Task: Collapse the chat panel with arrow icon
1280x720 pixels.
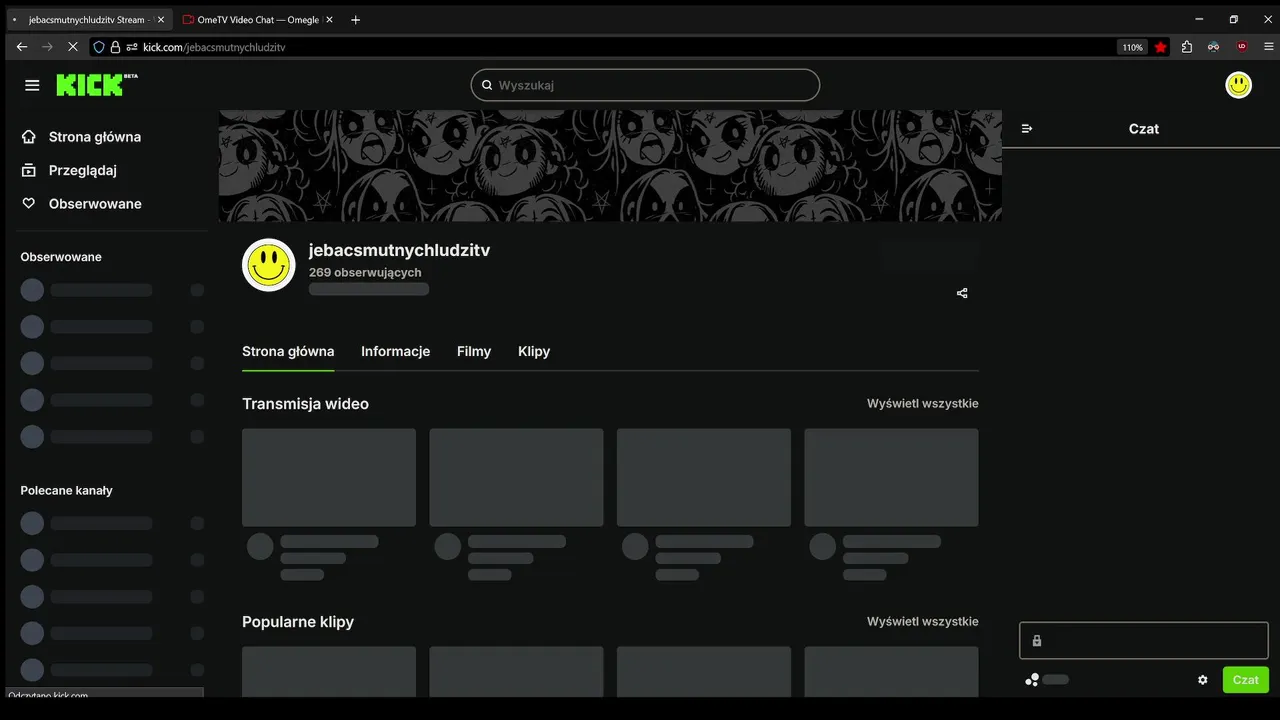Action: (1027, 129)
